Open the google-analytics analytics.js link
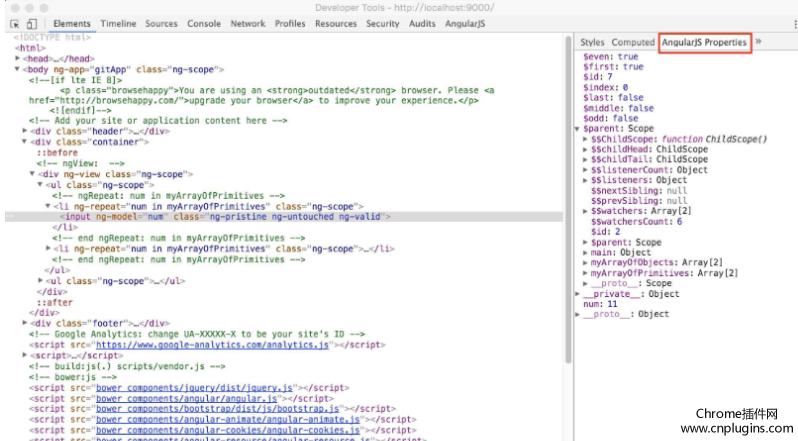Viewport: 798px width, 441px height. click(x=212, y=345)
